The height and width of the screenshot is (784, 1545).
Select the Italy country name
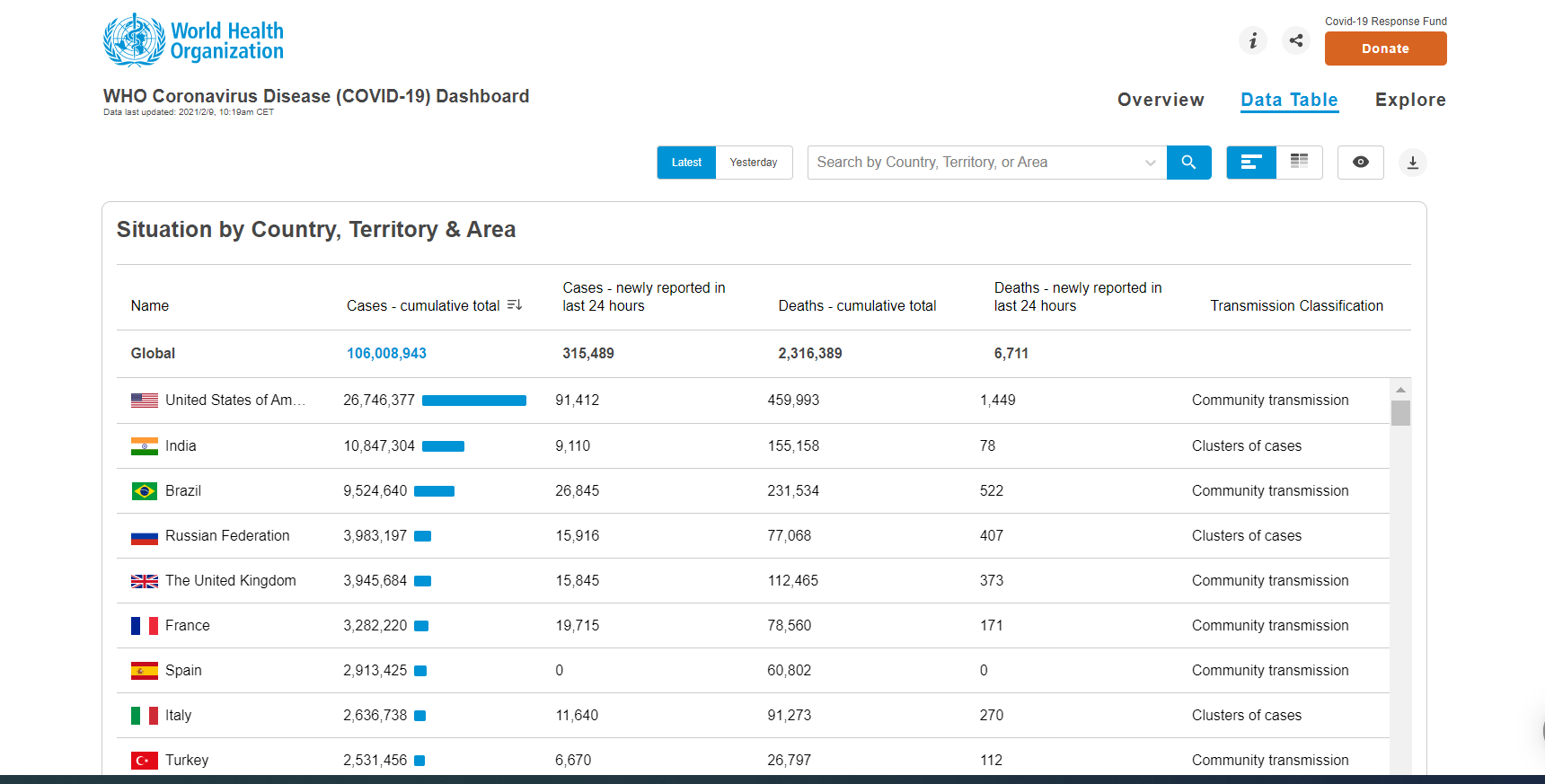179,716
